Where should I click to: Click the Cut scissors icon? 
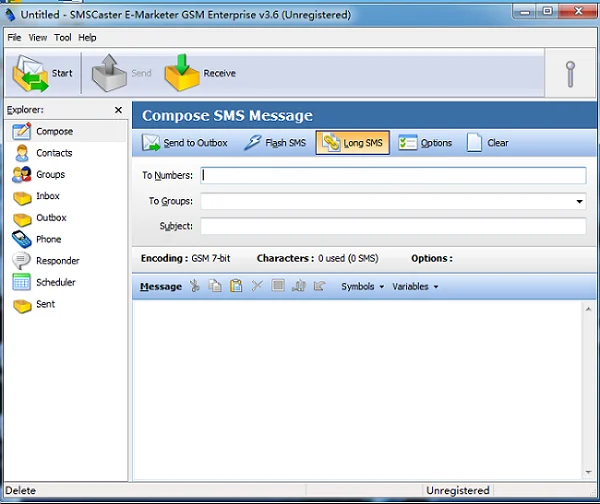(194, 286)
